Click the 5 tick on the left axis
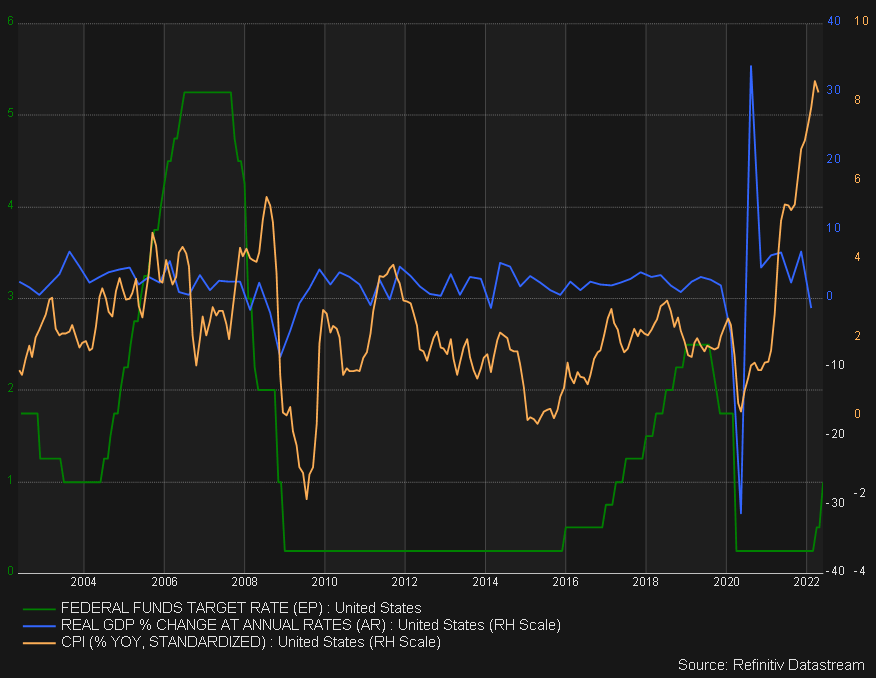The width and height of the screenshot is (876, 678). [x=11, y=114]
